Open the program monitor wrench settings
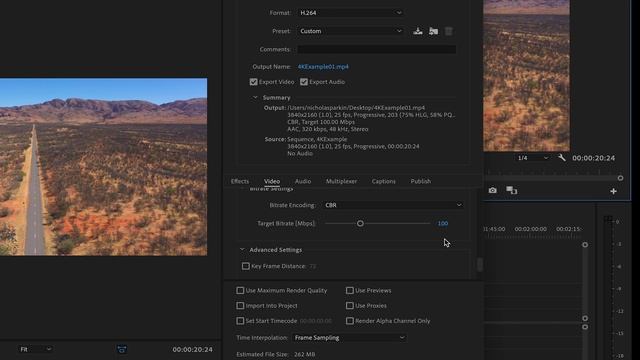The height and width of the screenshot is (360, 640). [562, 158]
